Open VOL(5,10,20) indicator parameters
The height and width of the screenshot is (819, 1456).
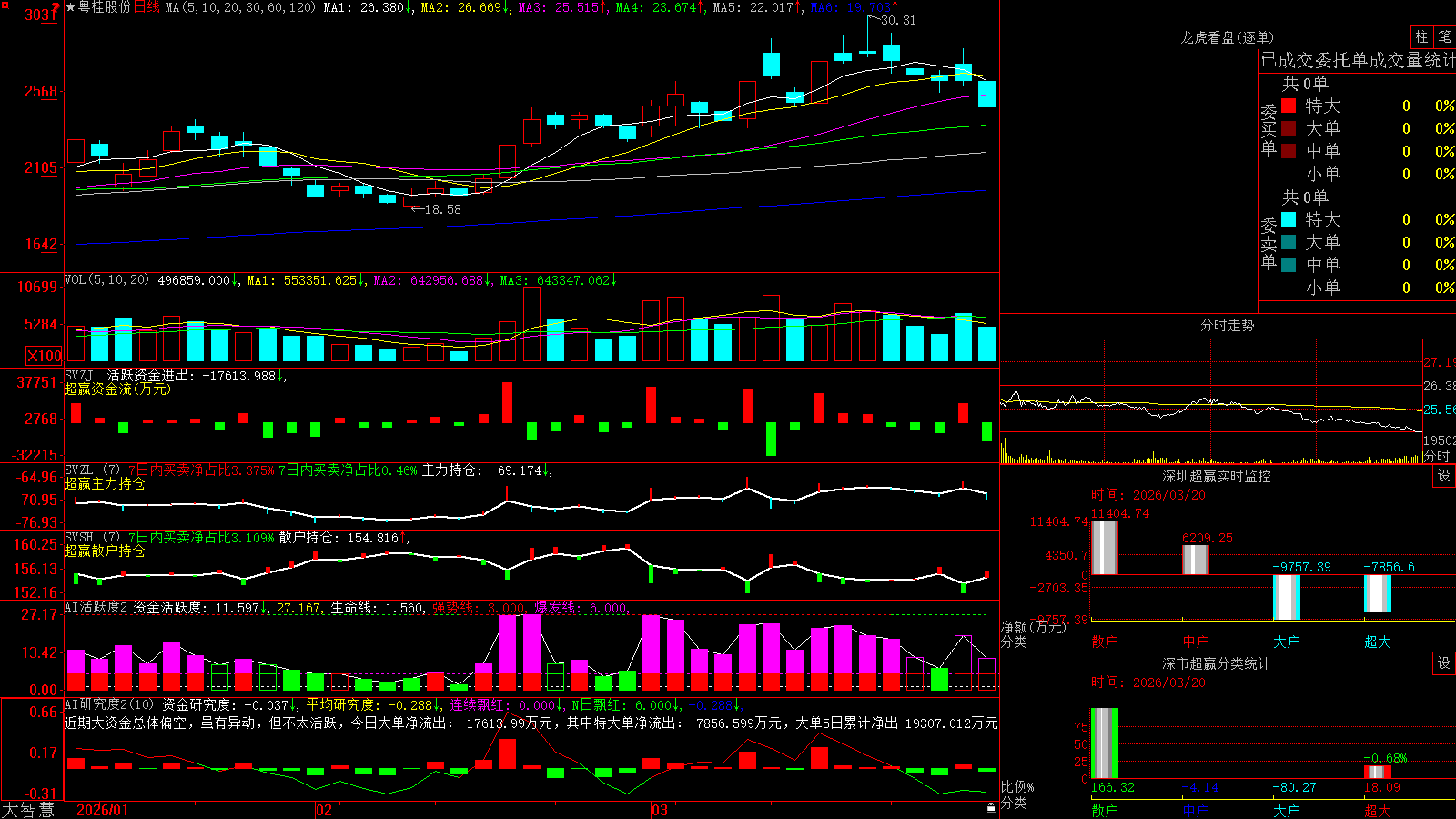coord(106,280)
